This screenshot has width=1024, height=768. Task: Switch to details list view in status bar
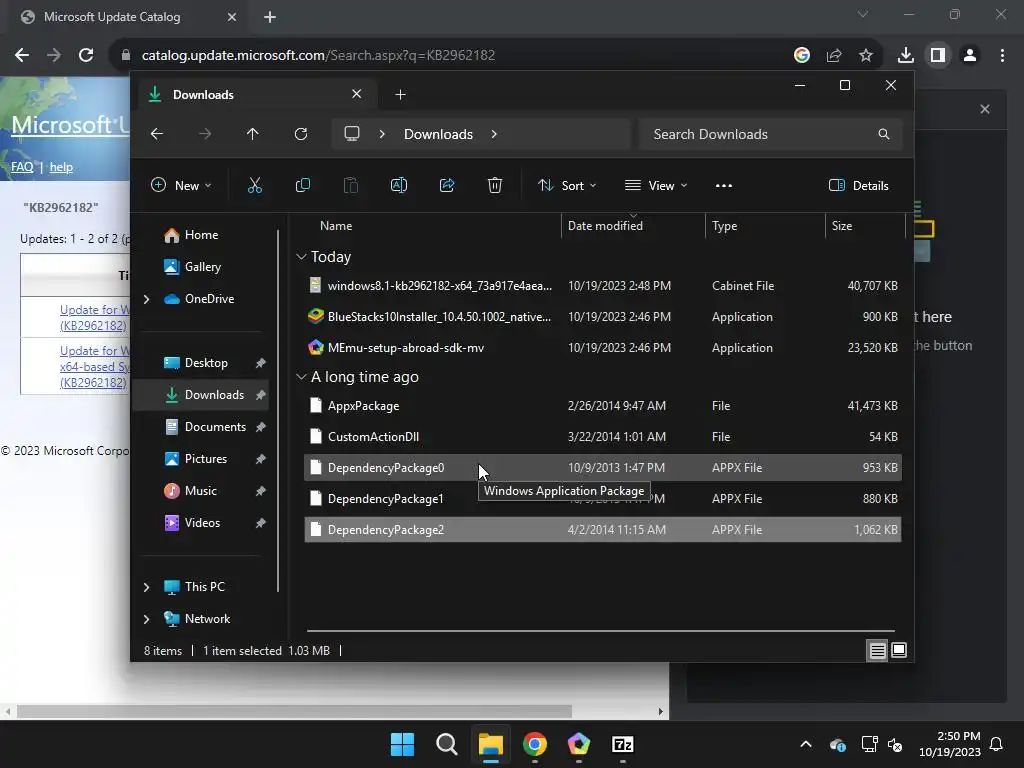click(878, 650)
